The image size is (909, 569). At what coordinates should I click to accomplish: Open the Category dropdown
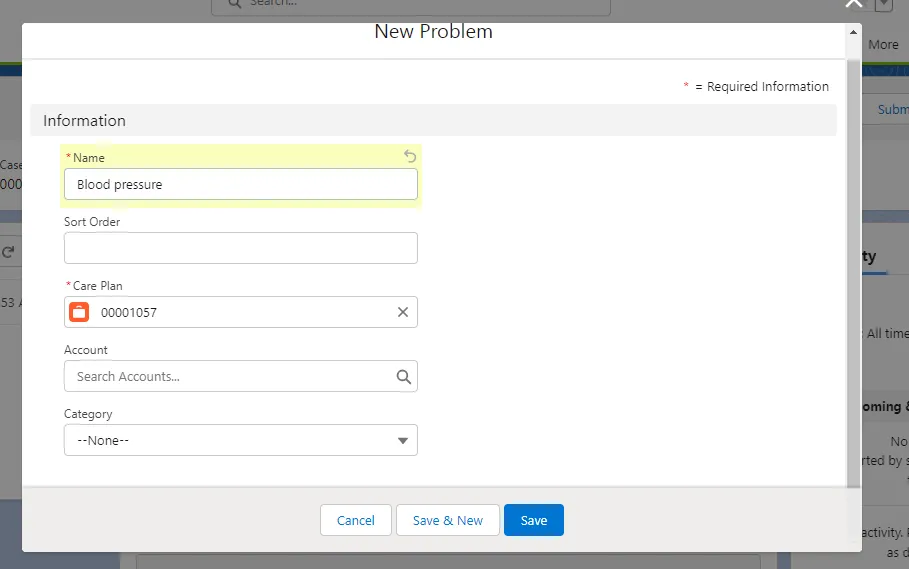point(241,440)
